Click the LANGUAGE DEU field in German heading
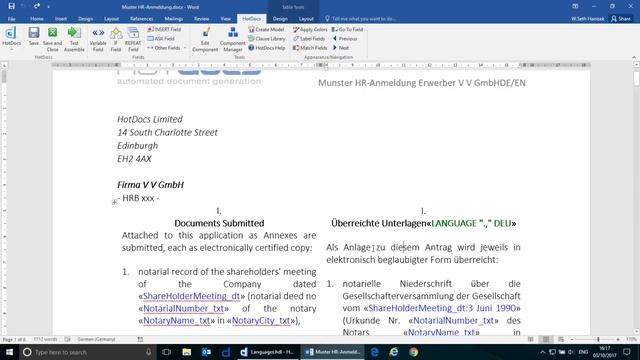This screenshot has width=640, height=360. click(x=471, y=223)
